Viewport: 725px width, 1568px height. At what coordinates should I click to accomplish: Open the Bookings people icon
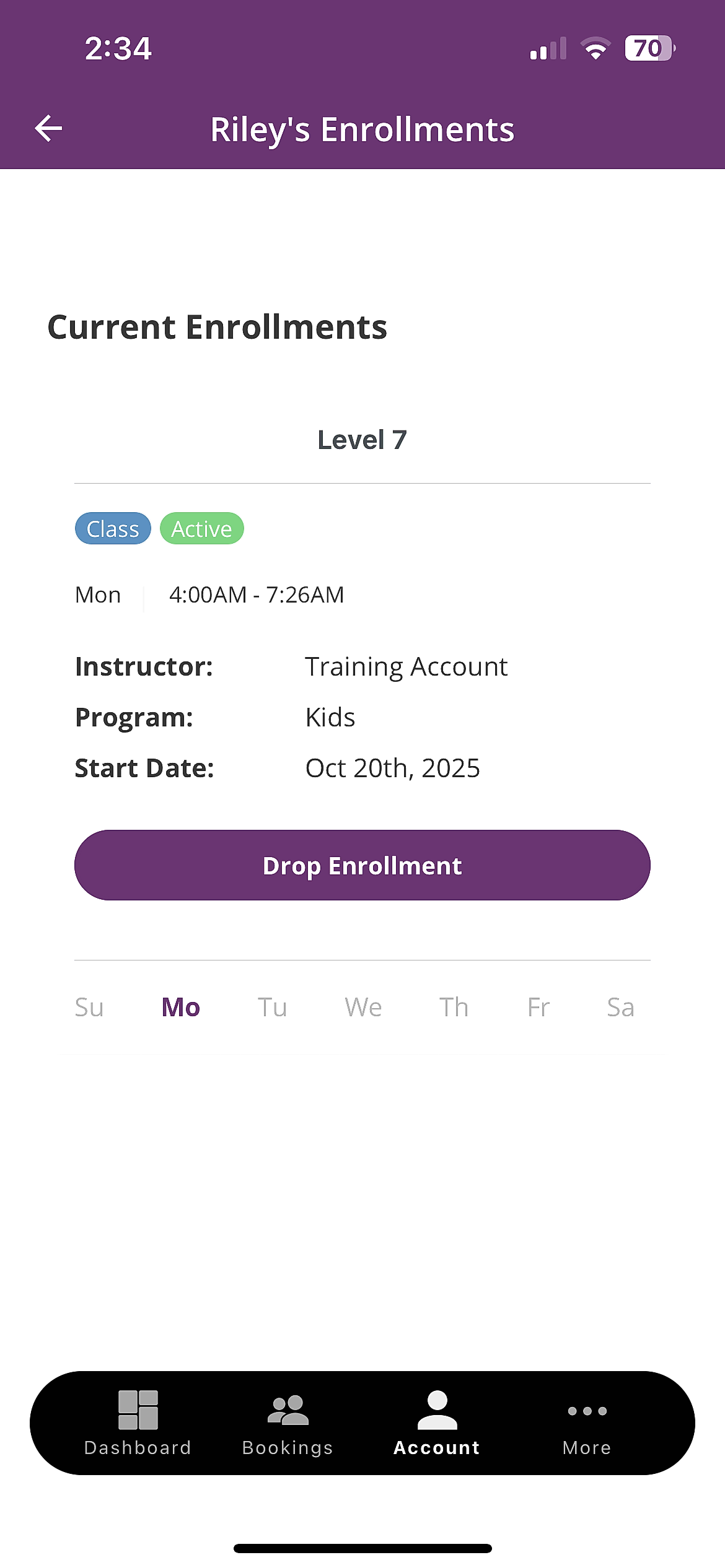coord(288,1410)
